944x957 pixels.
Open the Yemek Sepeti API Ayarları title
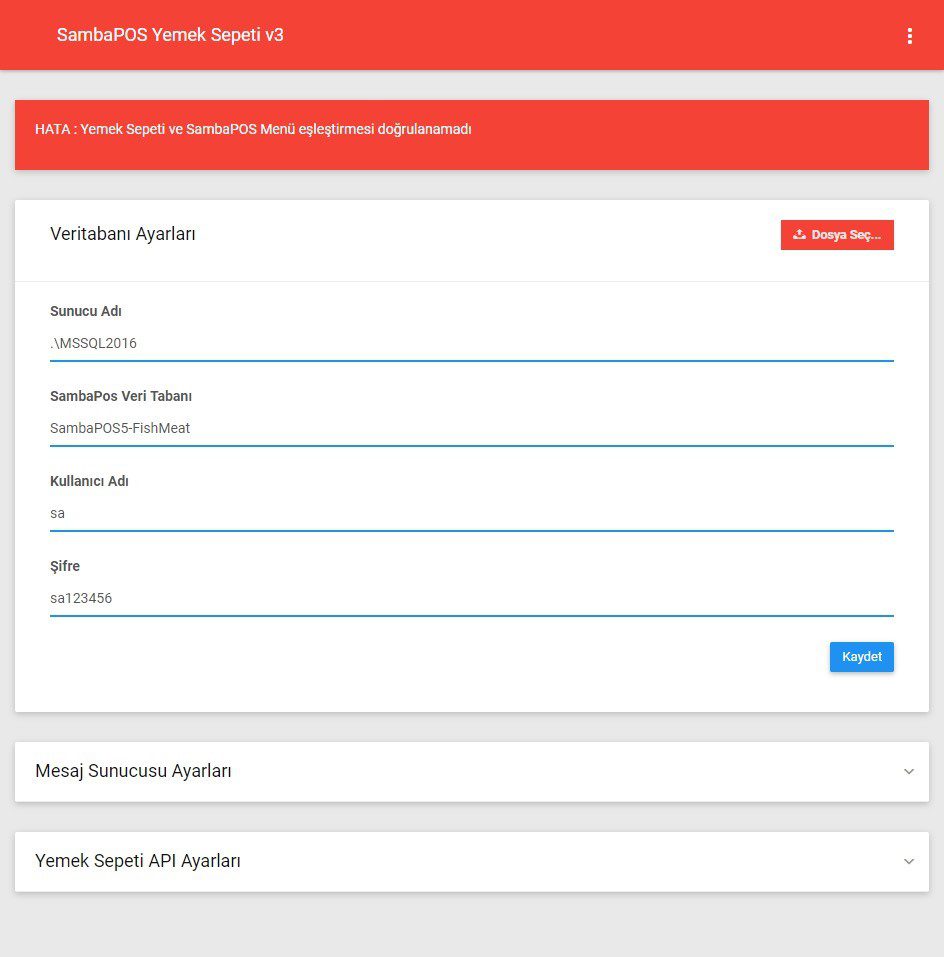click(138, 861)
